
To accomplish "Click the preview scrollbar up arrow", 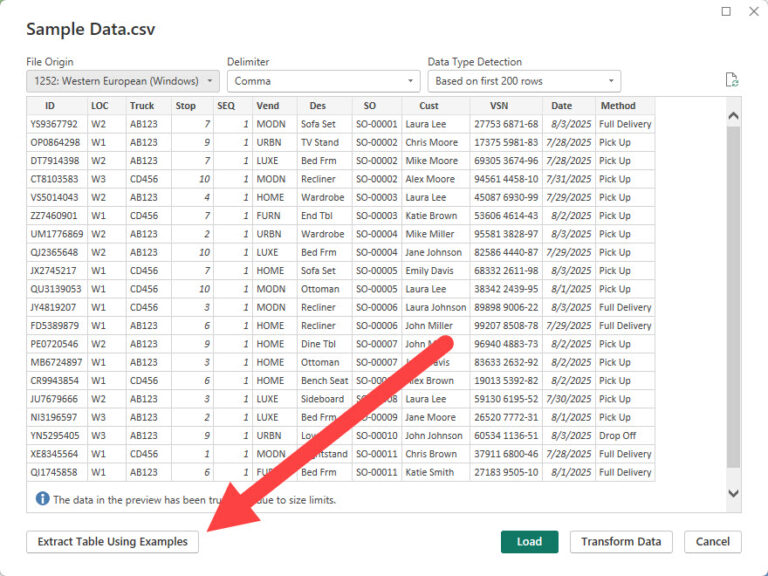I will click(x=733, y=116).
